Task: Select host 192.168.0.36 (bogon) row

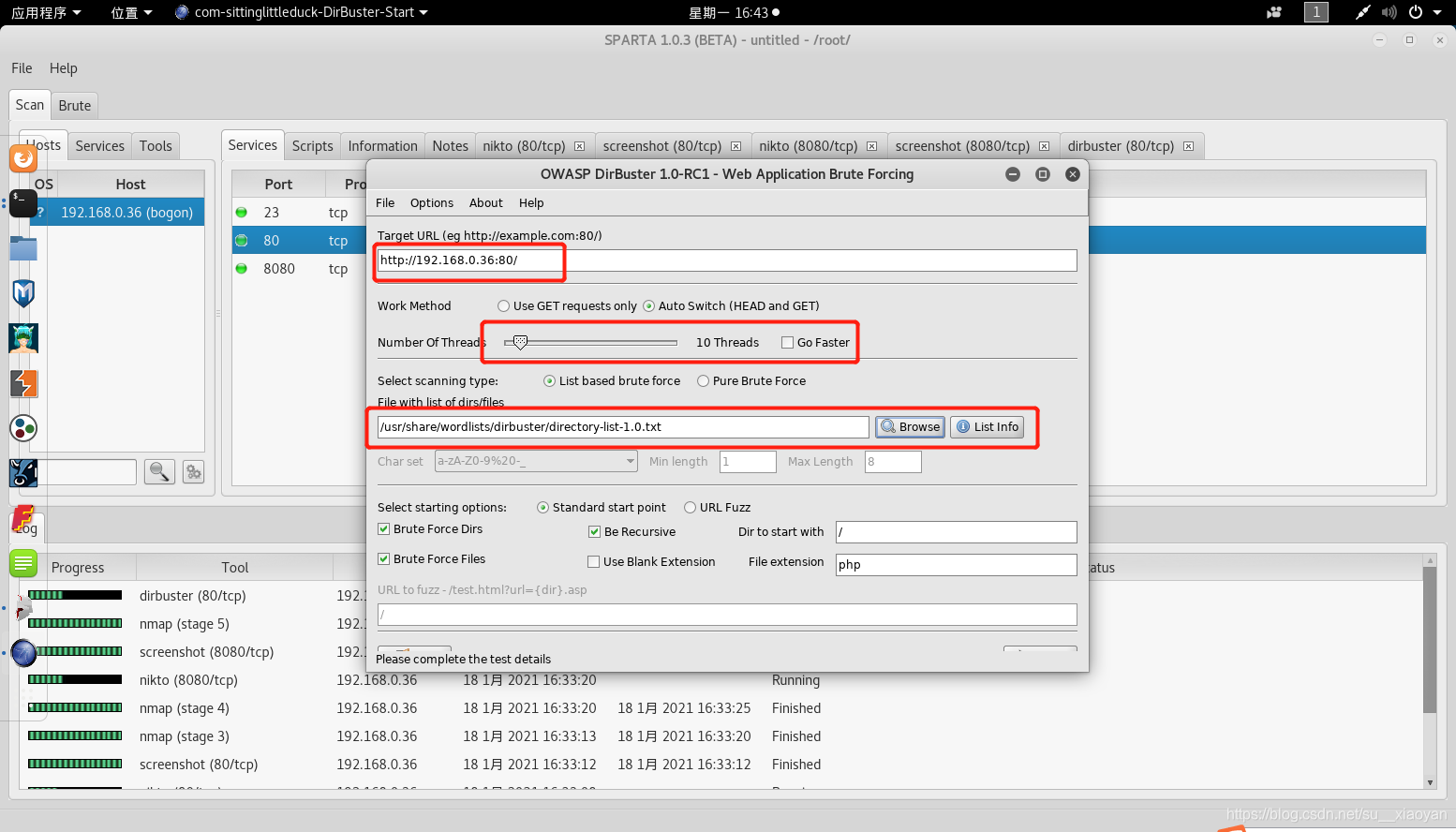Action: click(117, 213)
